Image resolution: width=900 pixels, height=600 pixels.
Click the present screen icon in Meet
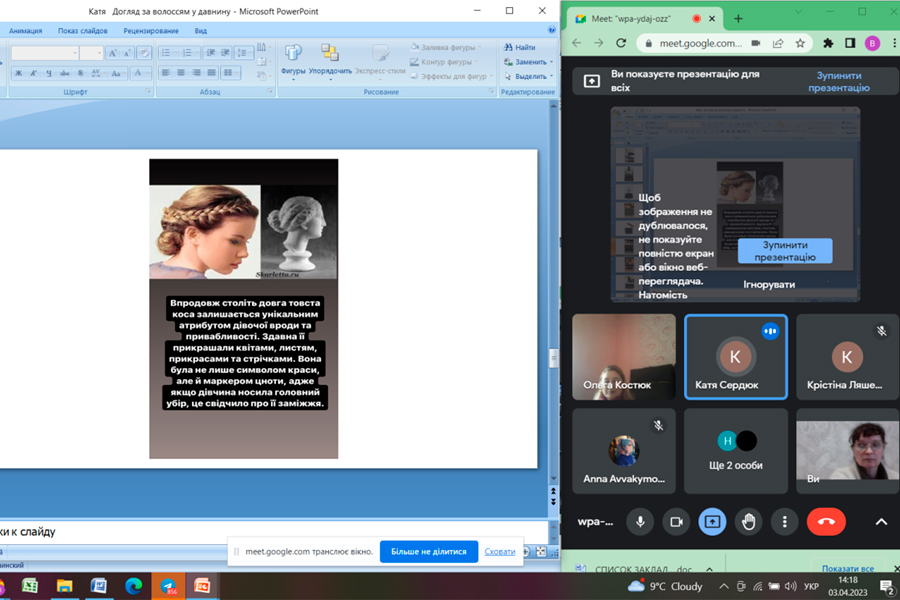pyautogui.click(x=712, y=521)
